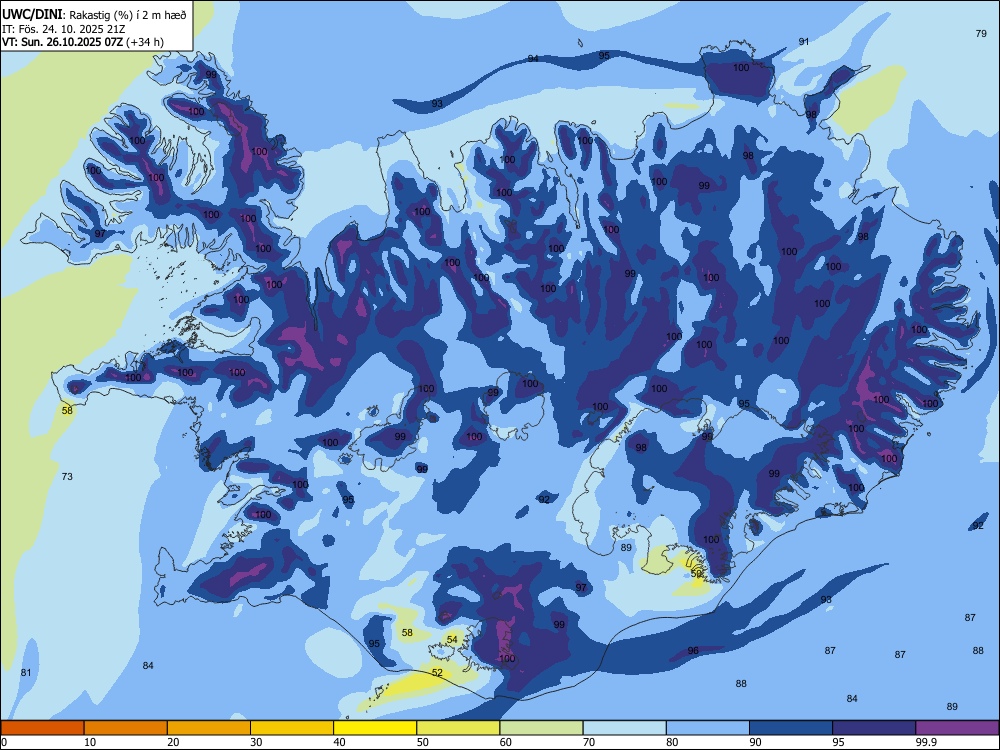The width and height of the screenshot is (1000, 750).
Task: Click the humidity value '96' on the map
Action: [693, 651]
